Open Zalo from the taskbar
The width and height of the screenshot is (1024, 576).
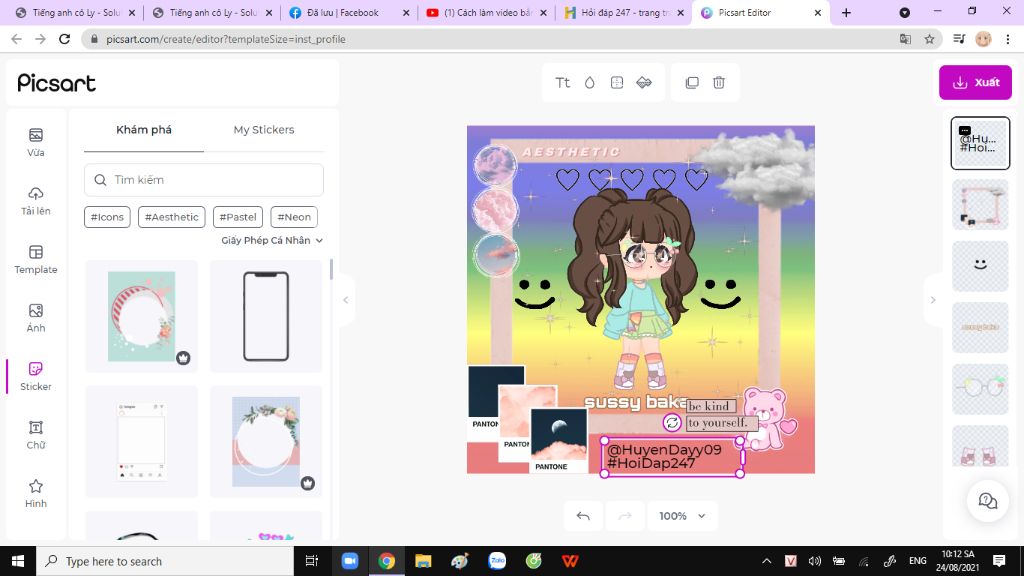point(497,561)
